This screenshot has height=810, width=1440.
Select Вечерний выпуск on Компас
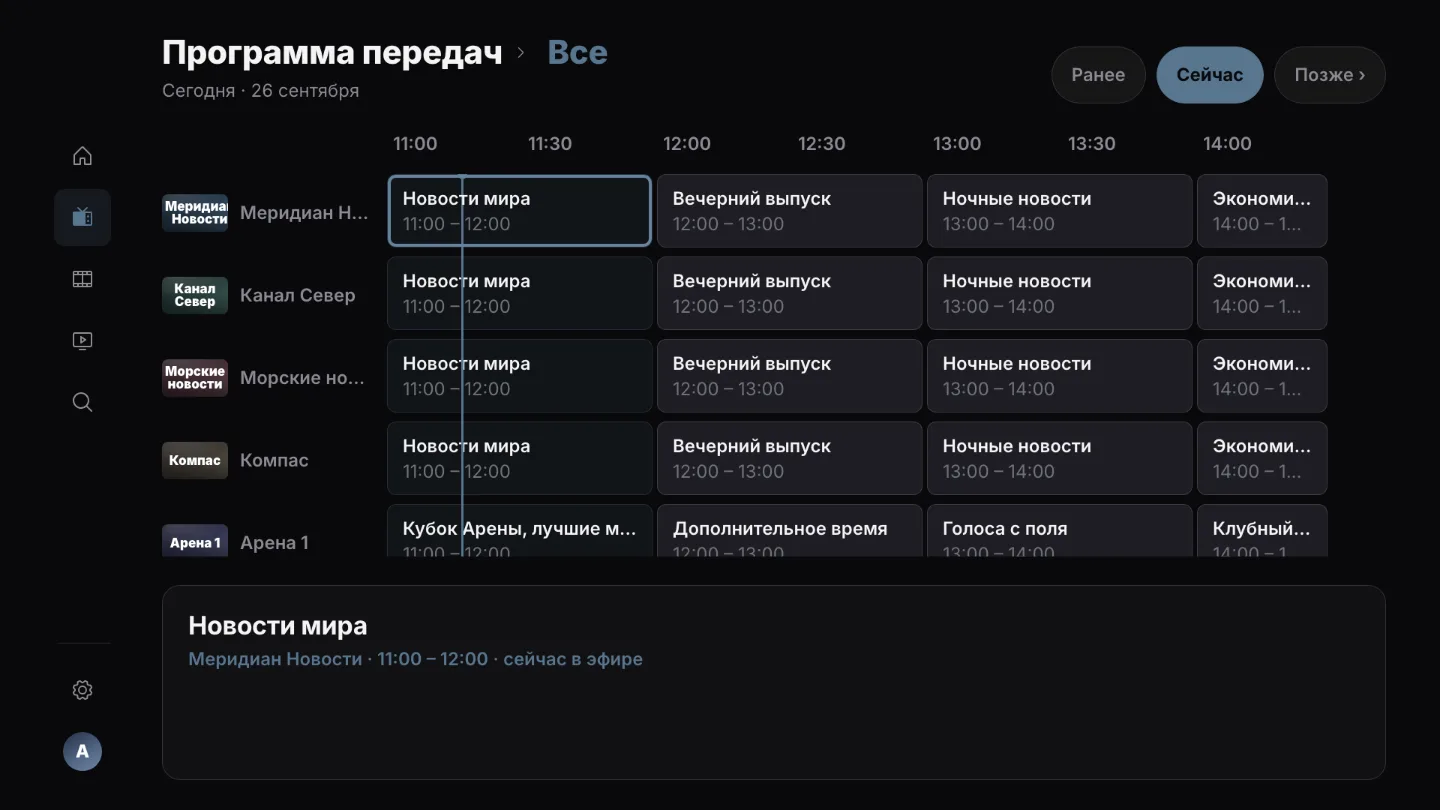tap(790, 458)
